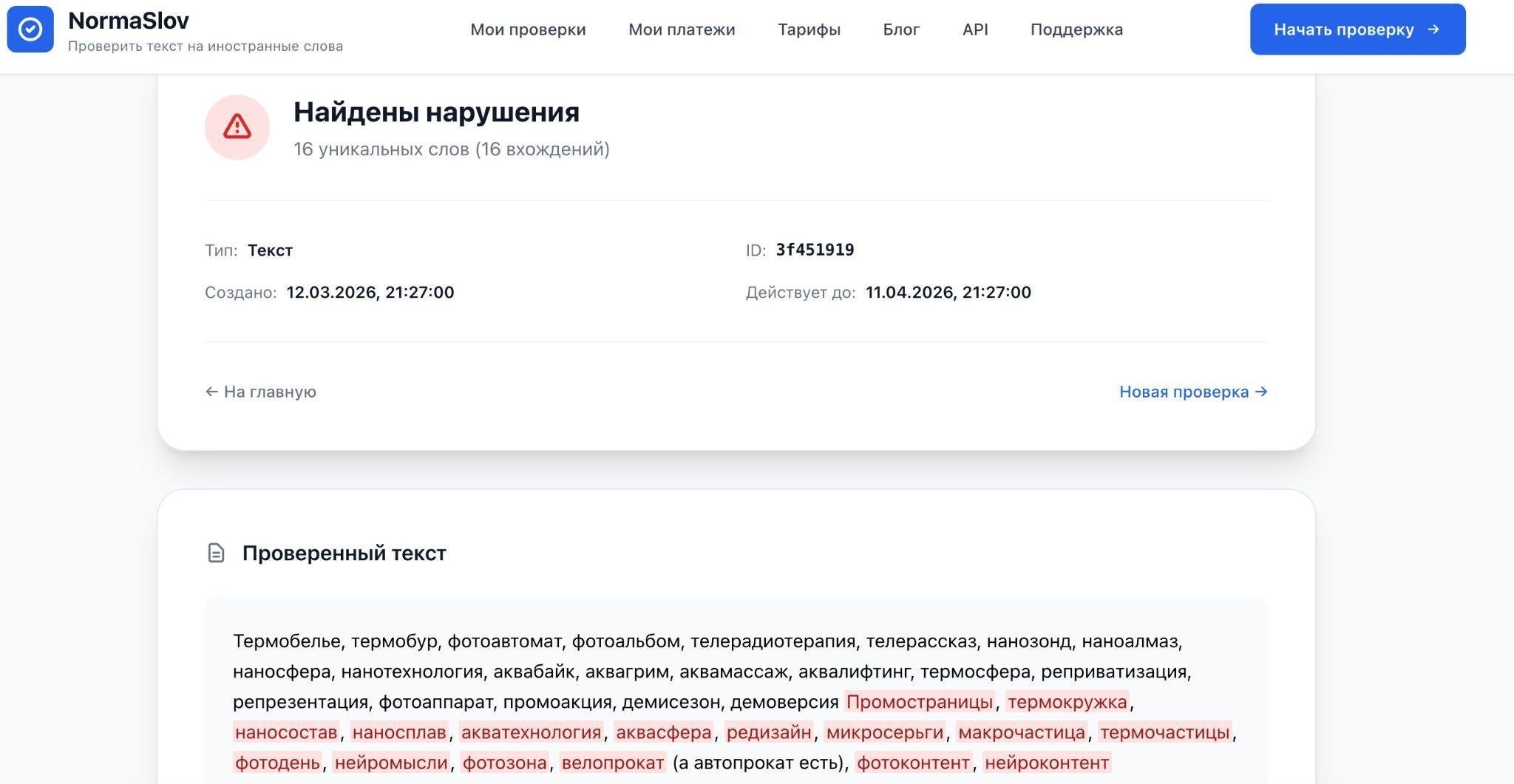Click highlighted word акватехнология
The image size is (1514, 784).
531,732
